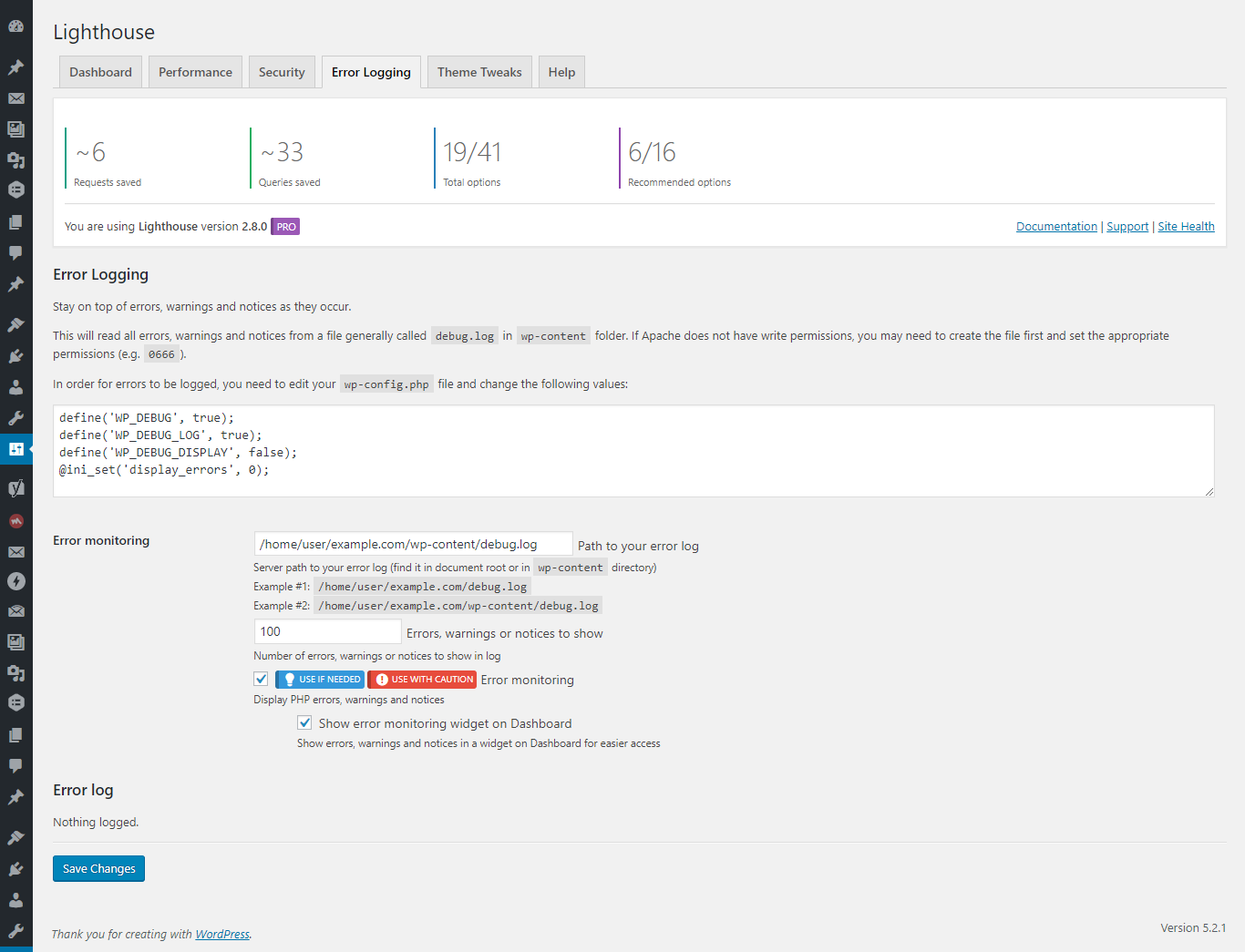The height and width of the screenshot is (952, 1245).
Task: Click the blue 'Use if needed' lightbulb badge
Action: point(320,680)
